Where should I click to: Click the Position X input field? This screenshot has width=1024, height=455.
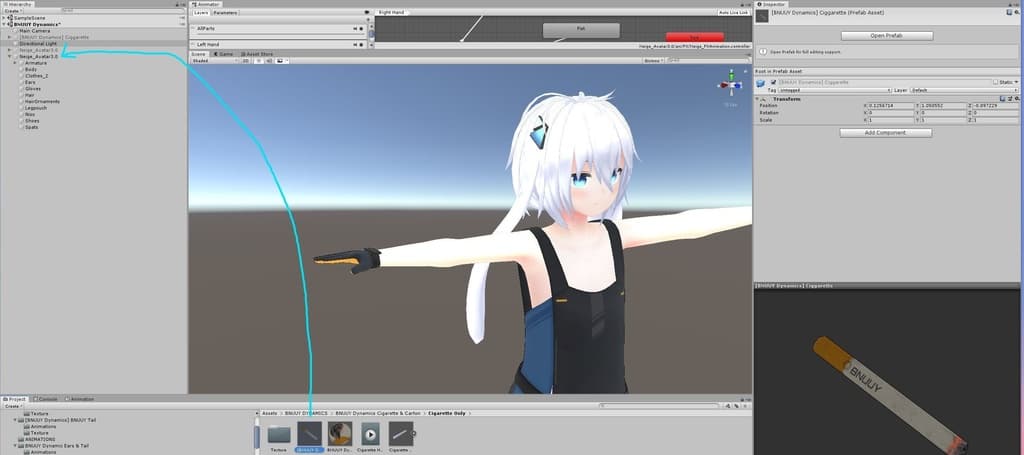[889, 106]
